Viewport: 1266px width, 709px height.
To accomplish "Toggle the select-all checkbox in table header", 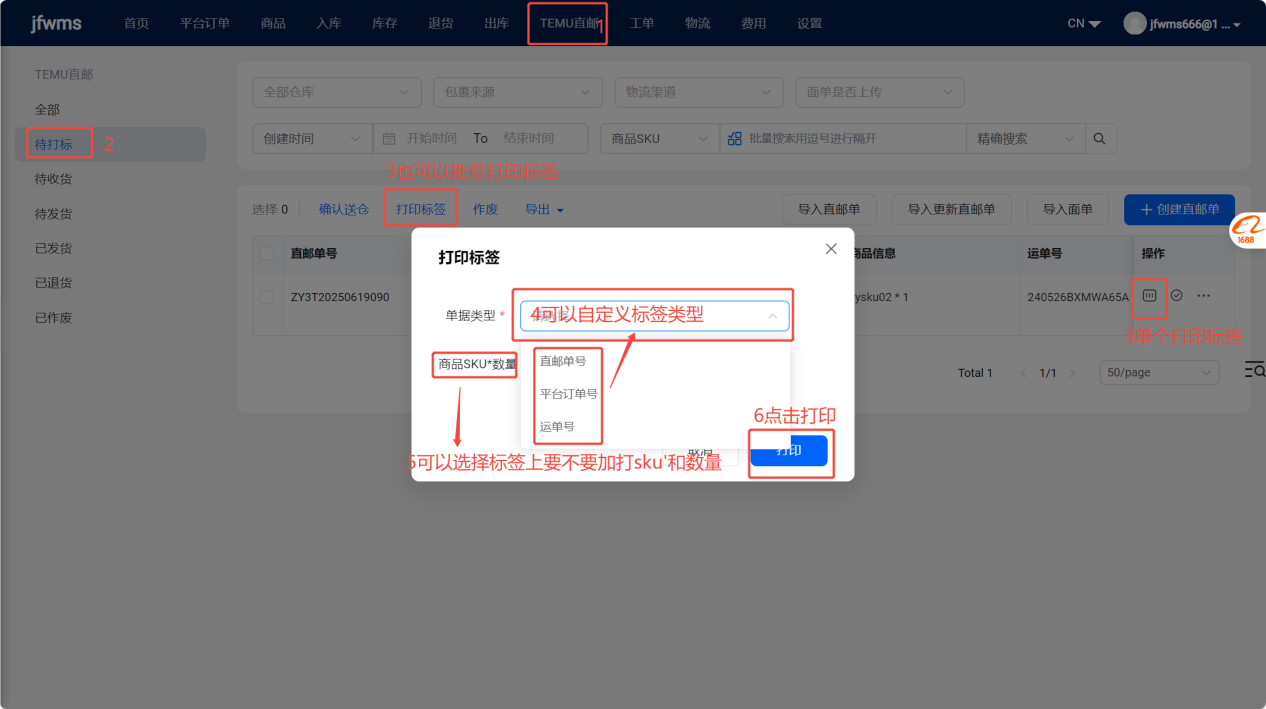I will (x=267, y=253).
